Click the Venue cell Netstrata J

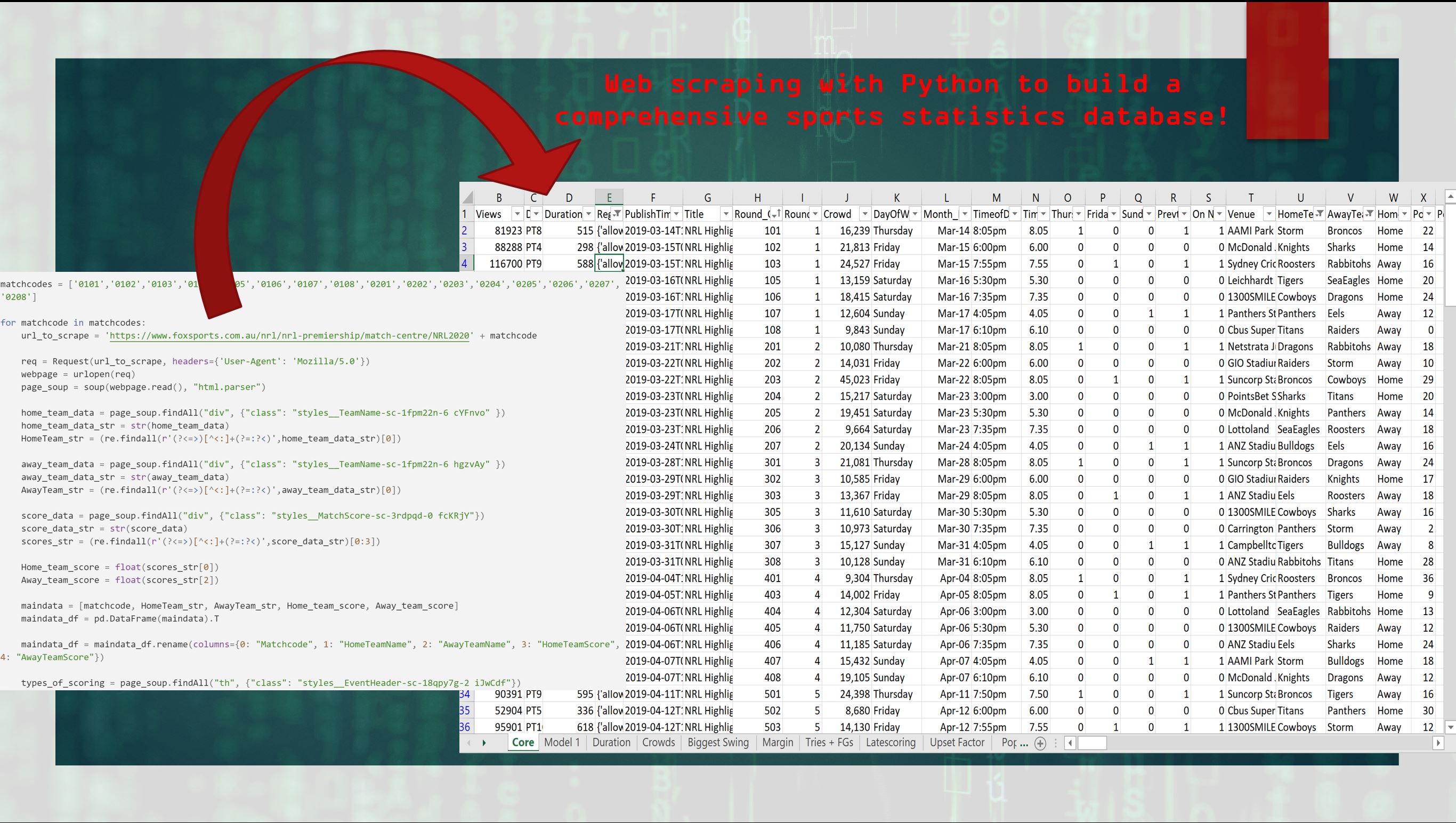(x=1251, y=346)
